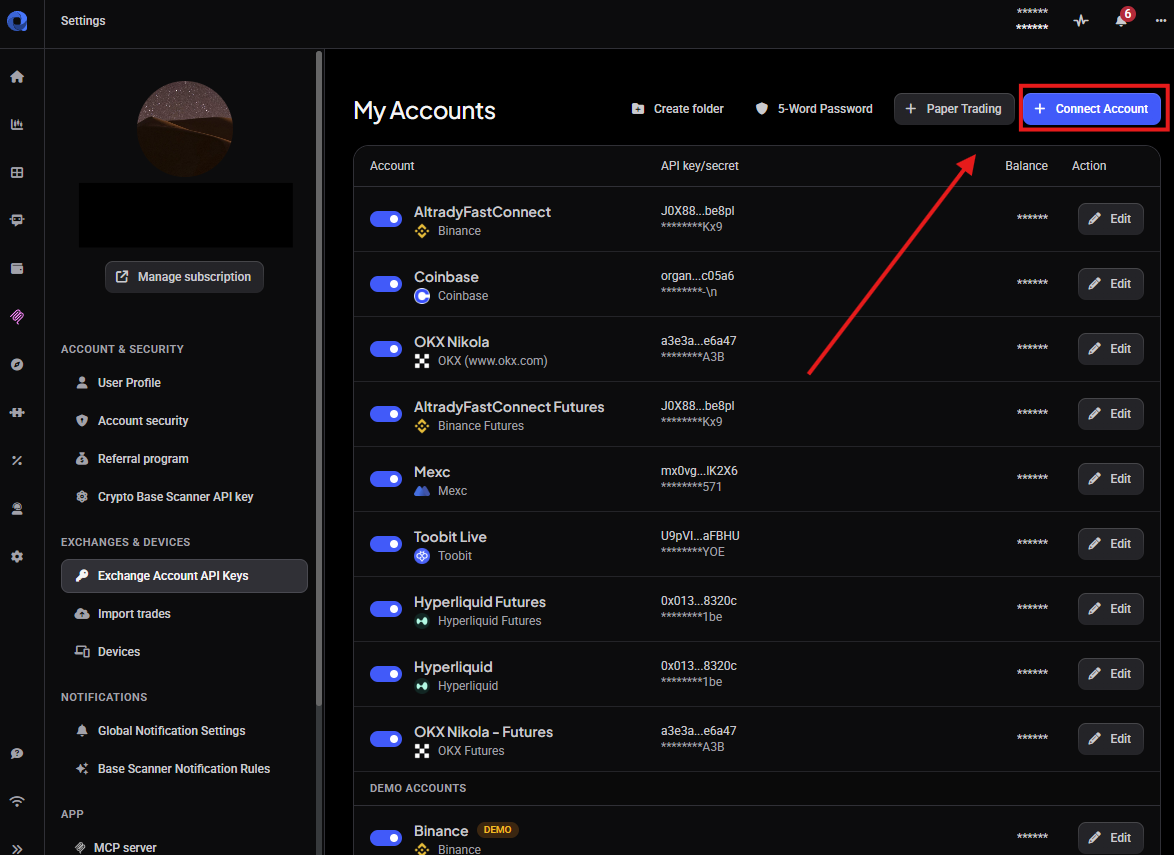Click the masked balance in top header

(1032, 19)
